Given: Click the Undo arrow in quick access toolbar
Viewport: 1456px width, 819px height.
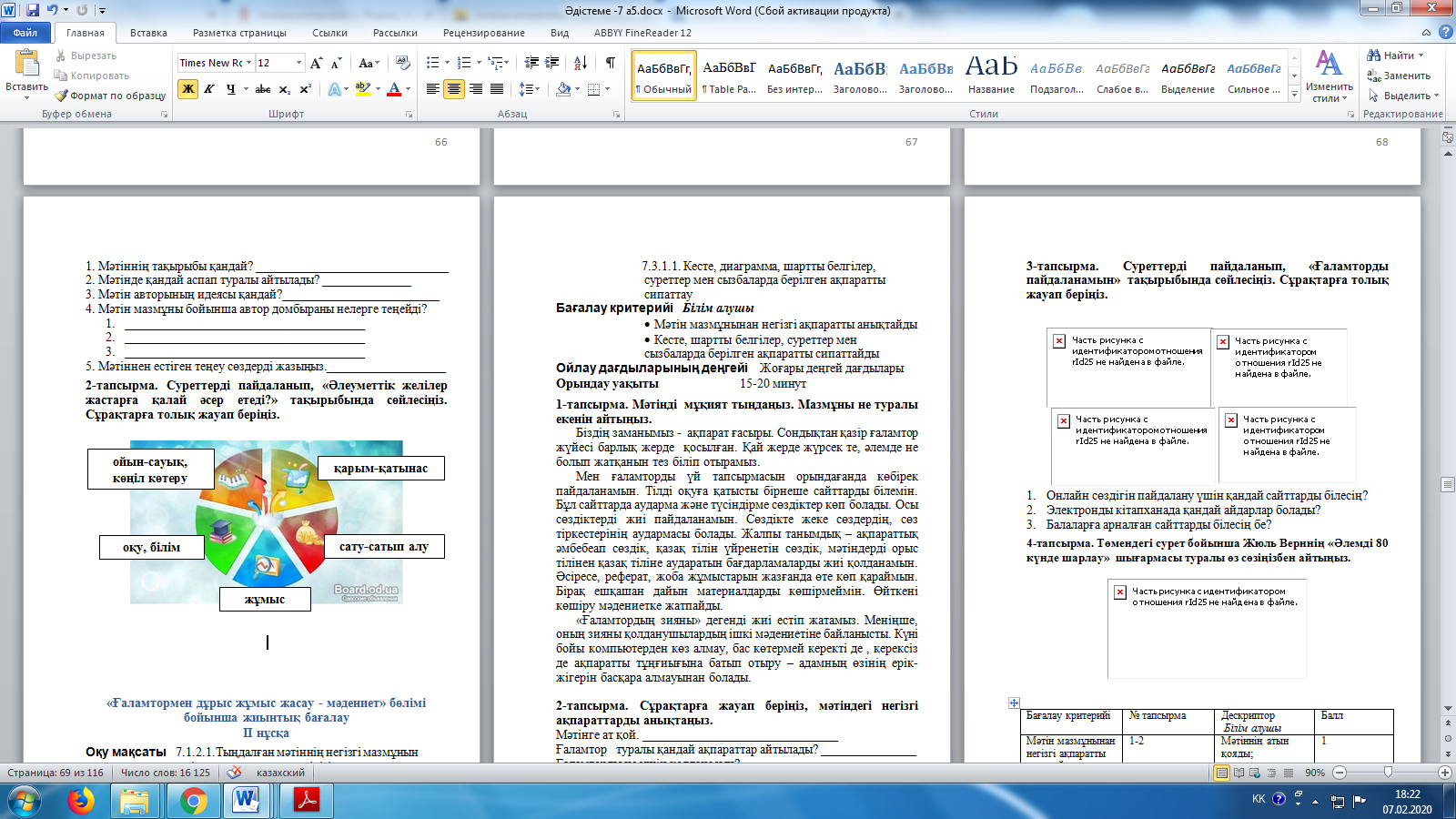Looking at the screenshot, I should click(53, 10).
